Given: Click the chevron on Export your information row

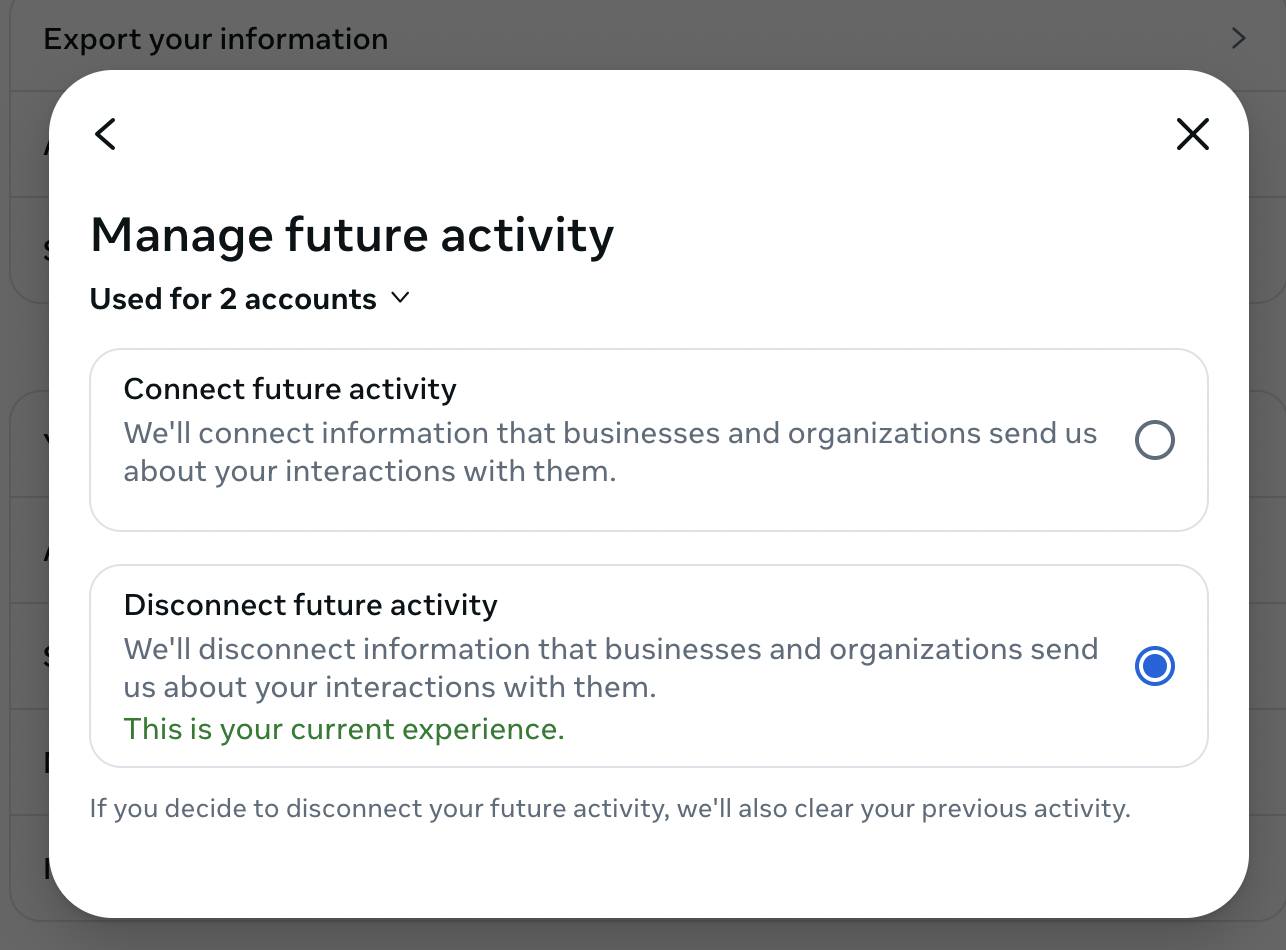Looking at the screenshot, I should (x=1238, y=39).
